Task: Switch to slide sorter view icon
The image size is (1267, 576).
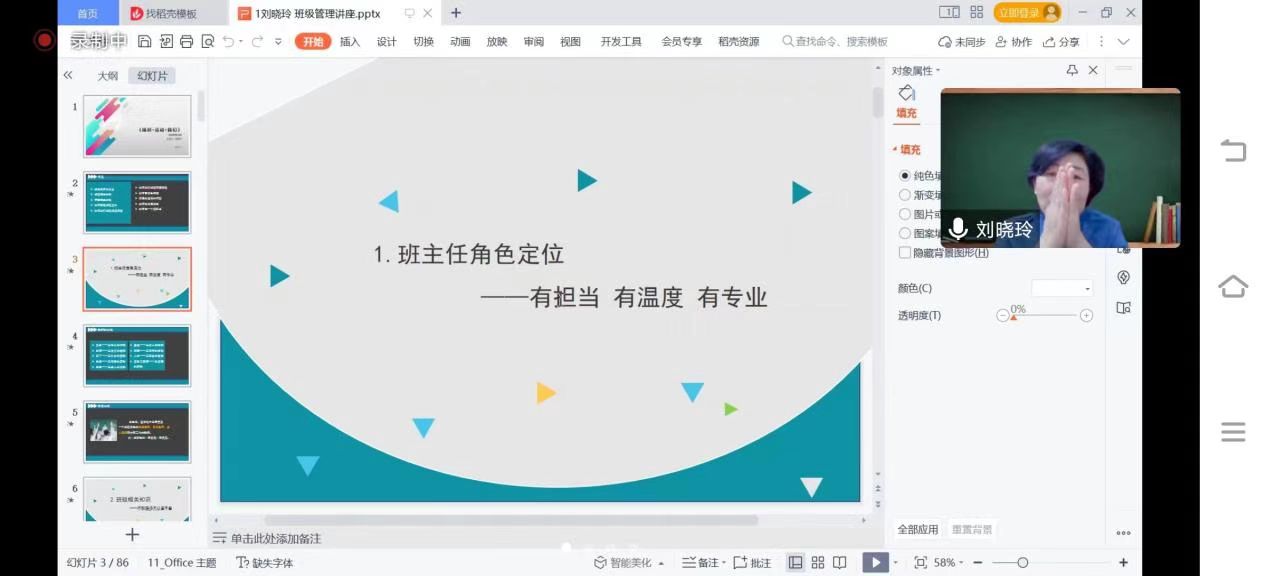Action: coord(818,563)
